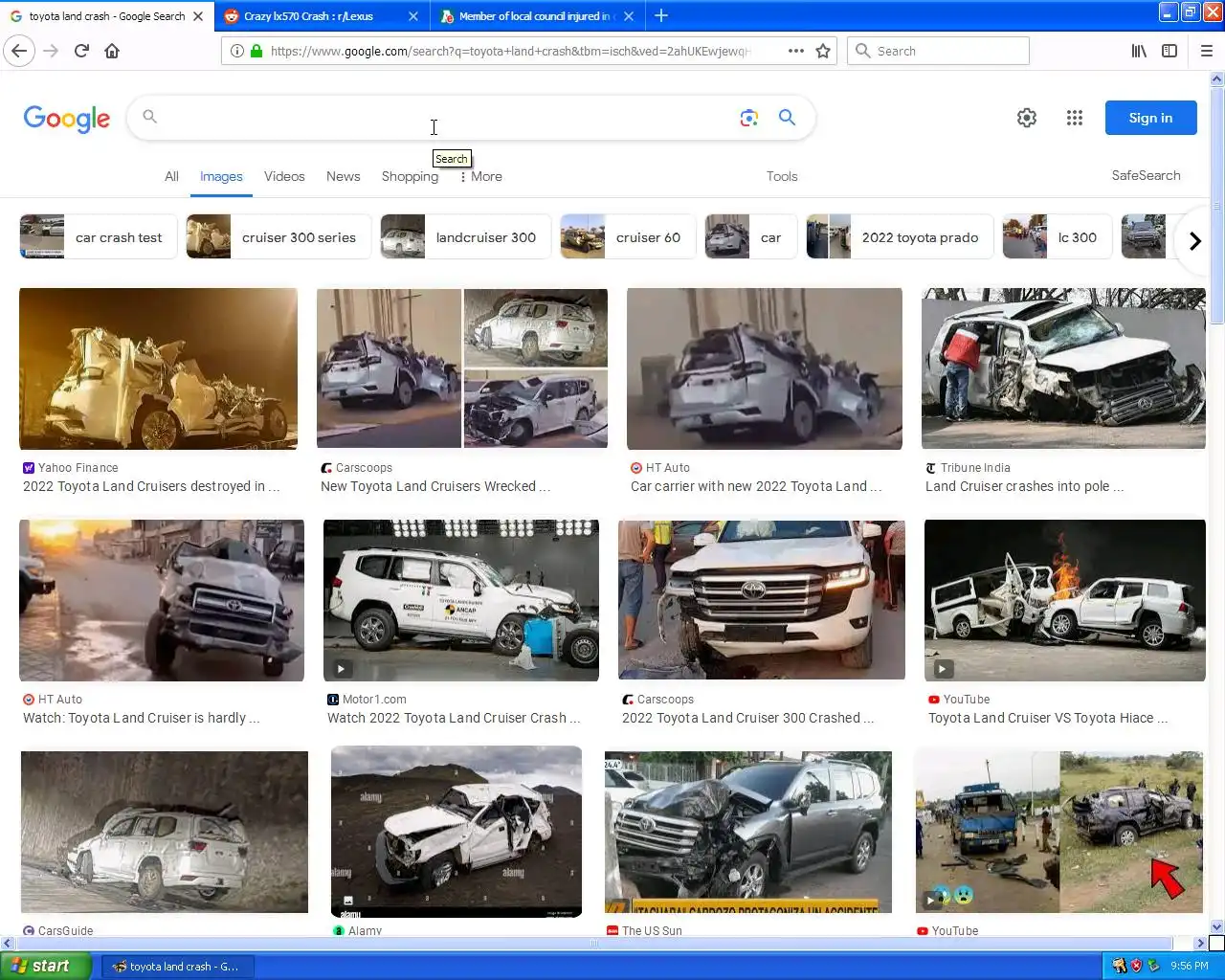The width and height of the screenshot is (1225, 980).
Task: Open search by image camera icon
Action: click(x=749, y=118)
